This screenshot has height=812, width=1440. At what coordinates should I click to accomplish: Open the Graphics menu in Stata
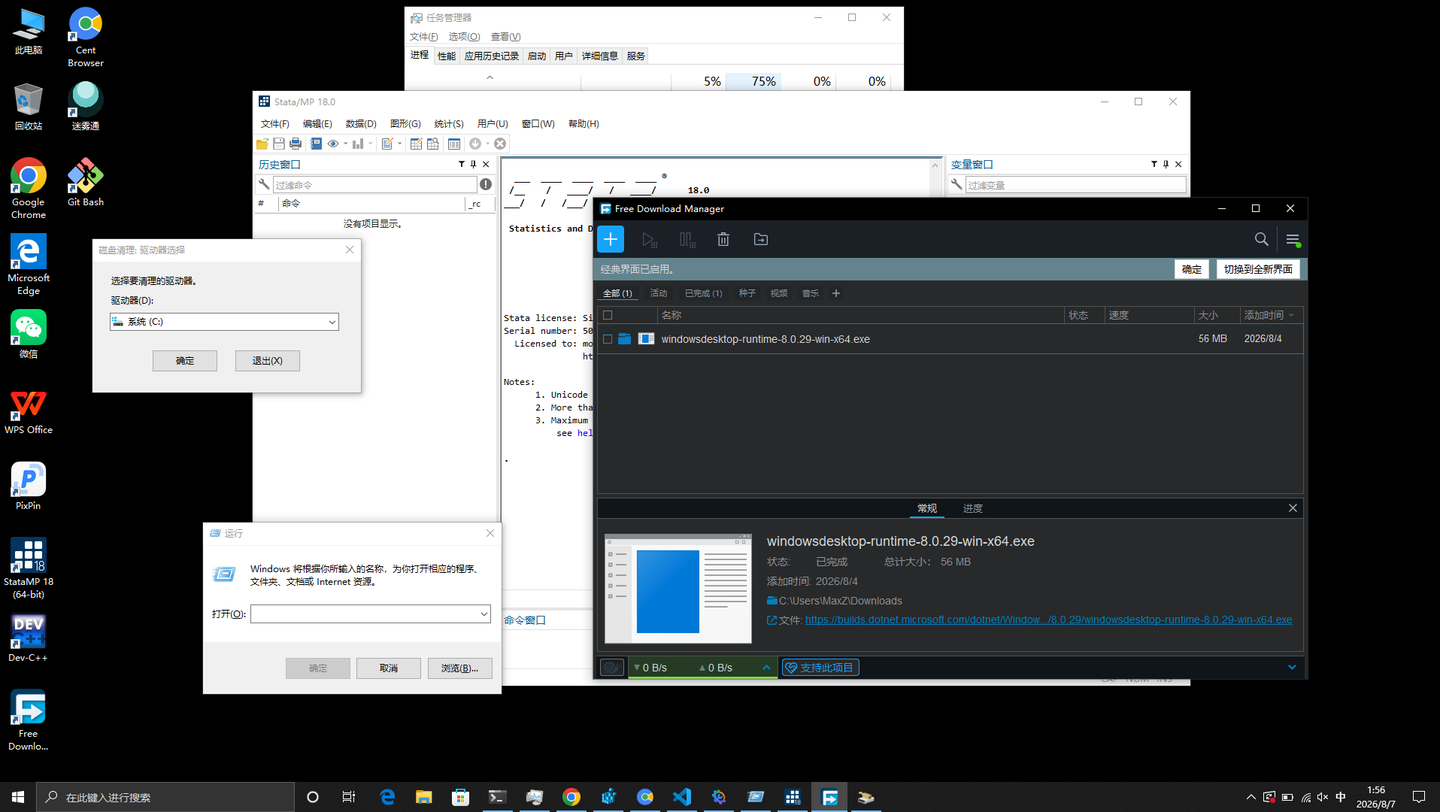coord(405,124)
